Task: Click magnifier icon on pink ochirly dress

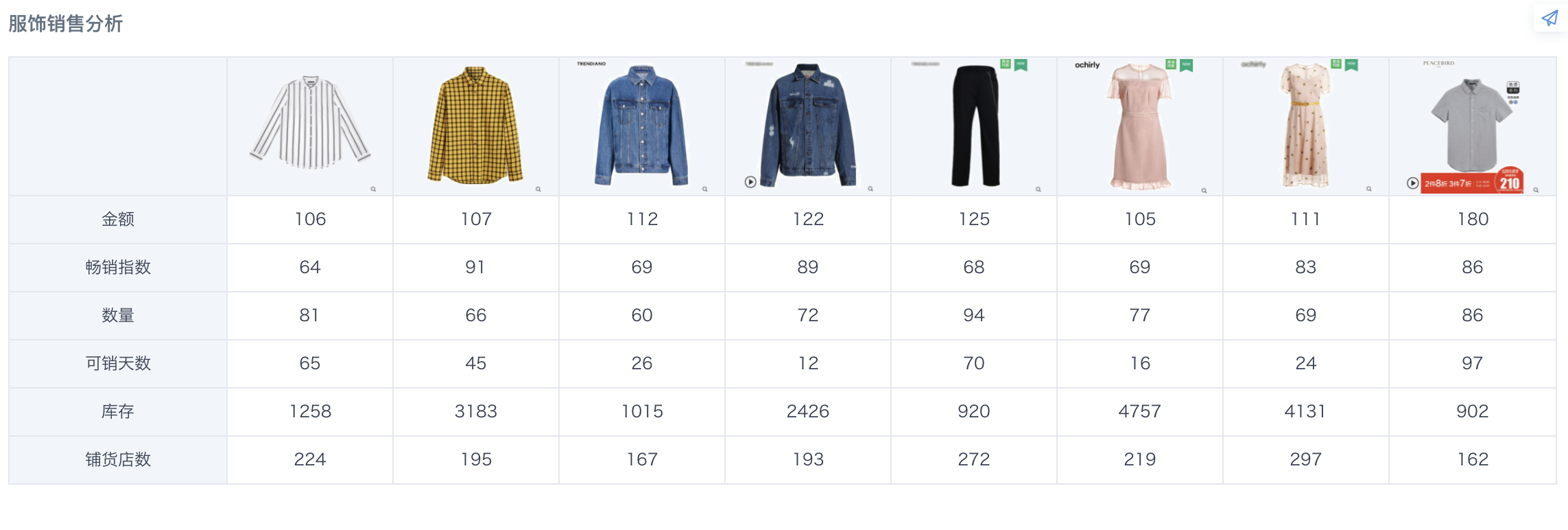Action: [x=1204, y=190]
